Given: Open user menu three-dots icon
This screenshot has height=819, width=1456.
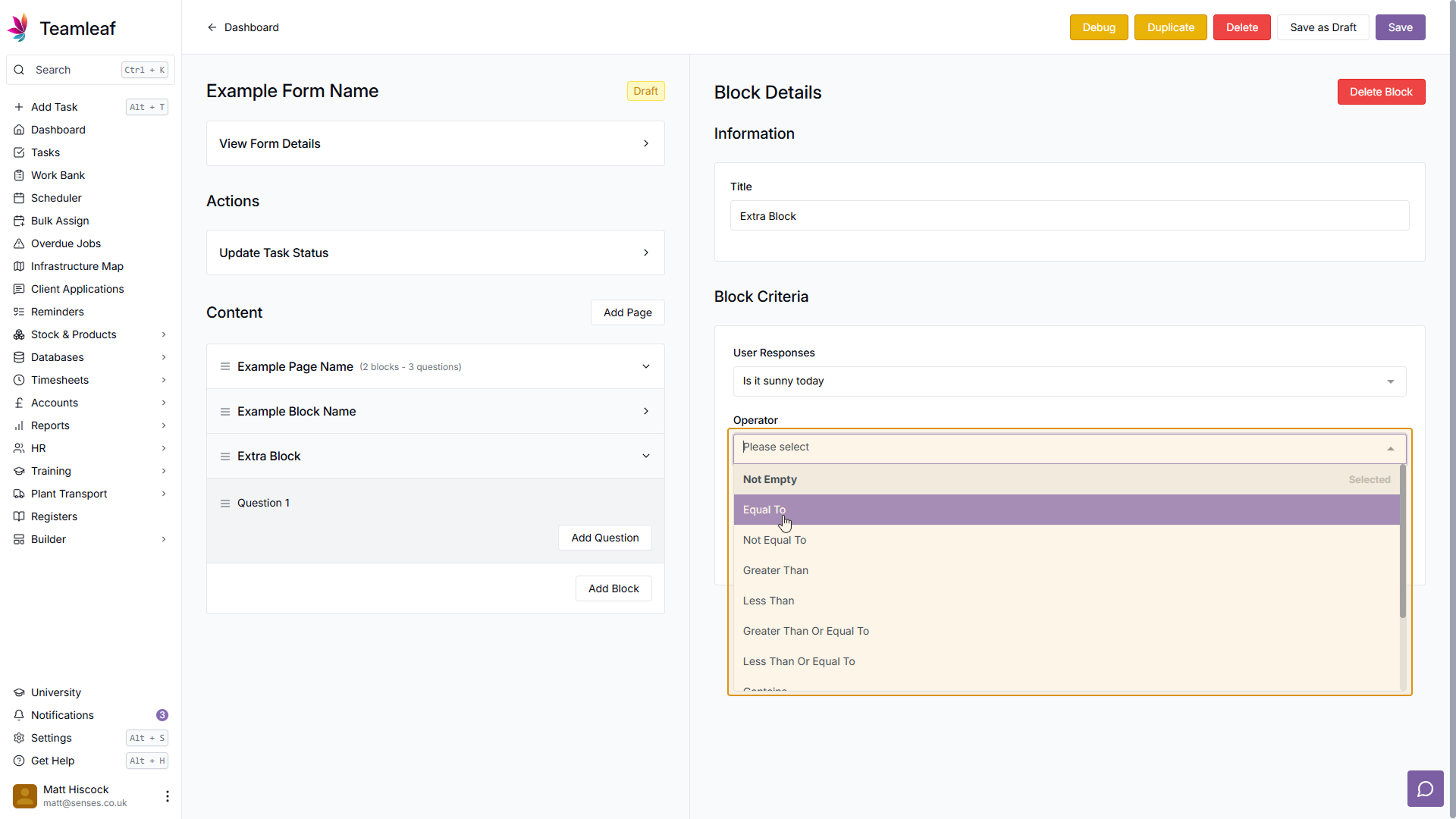Looking at the screenshot, I should coord(167,795).
